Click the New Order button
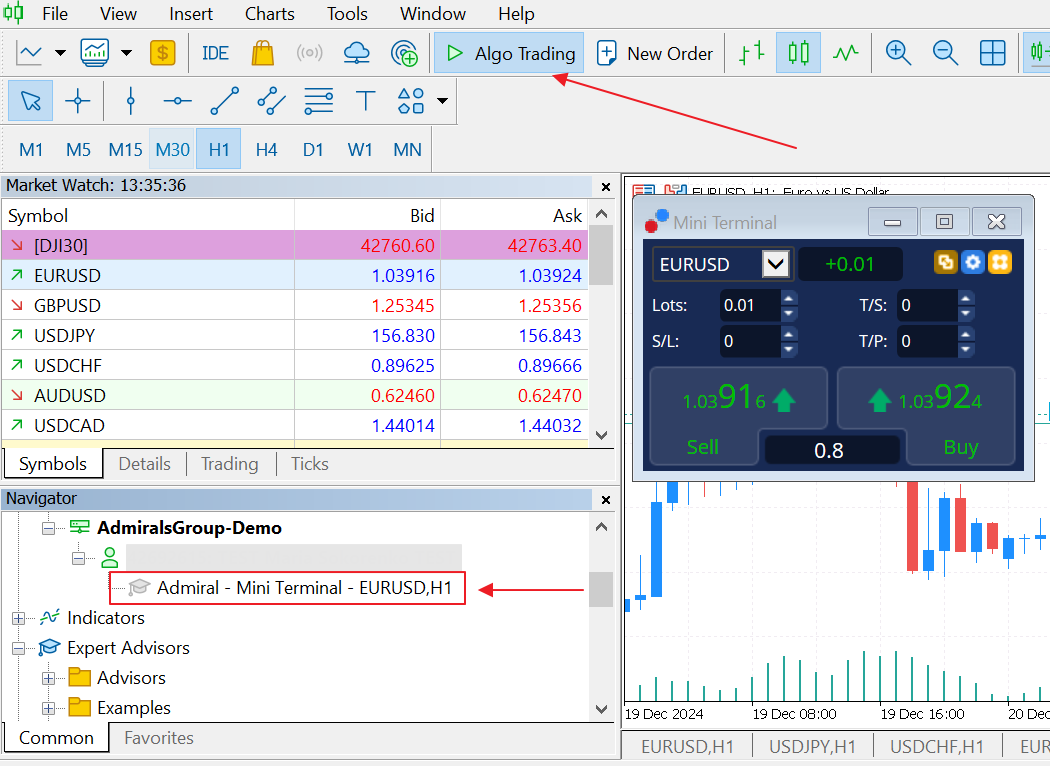This screenshot has width=1050, height=766. [654, 53]
